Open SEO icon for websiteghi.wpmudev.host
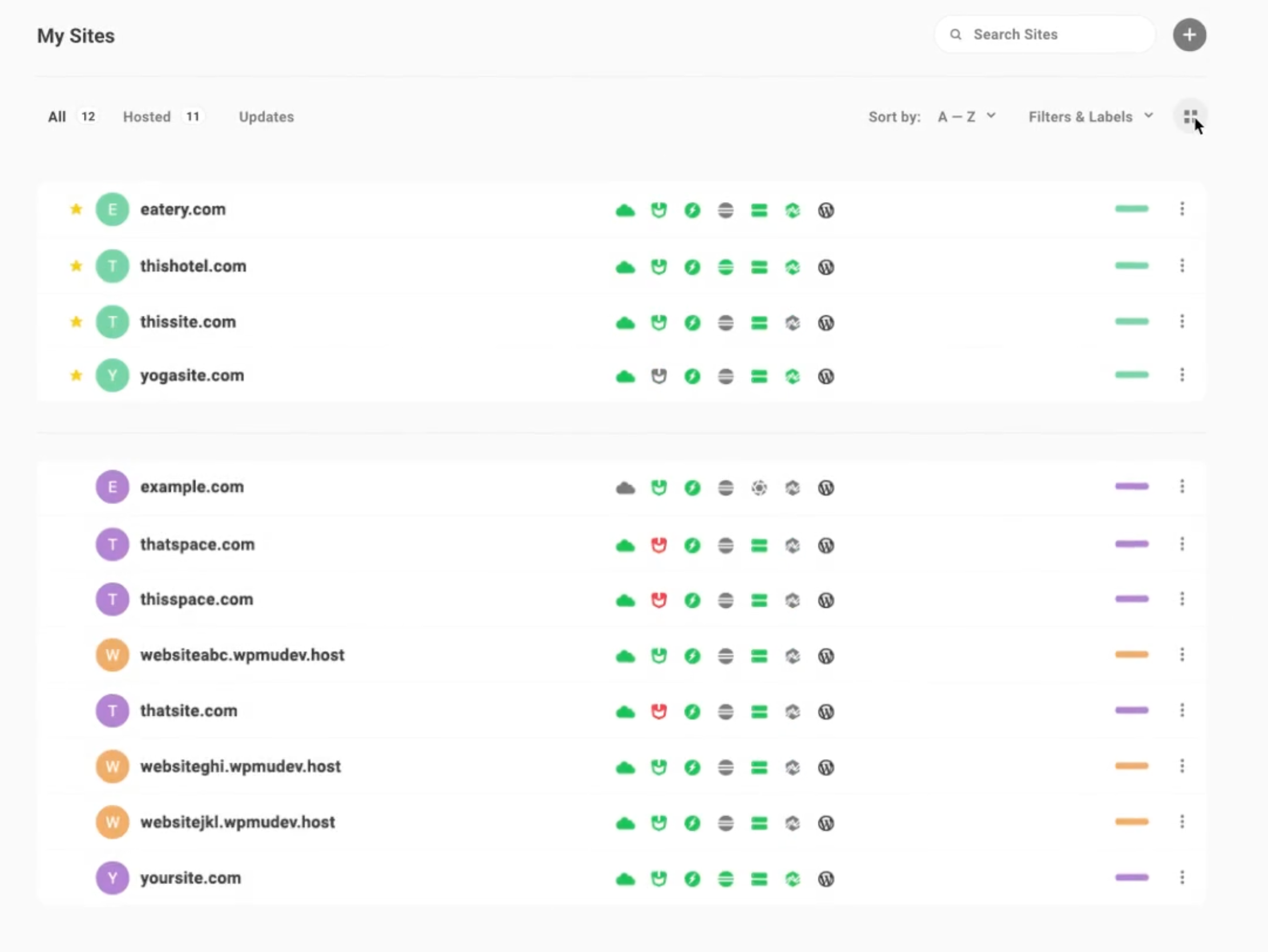Viewport: 1268px width, 952px height. [726, 767]
